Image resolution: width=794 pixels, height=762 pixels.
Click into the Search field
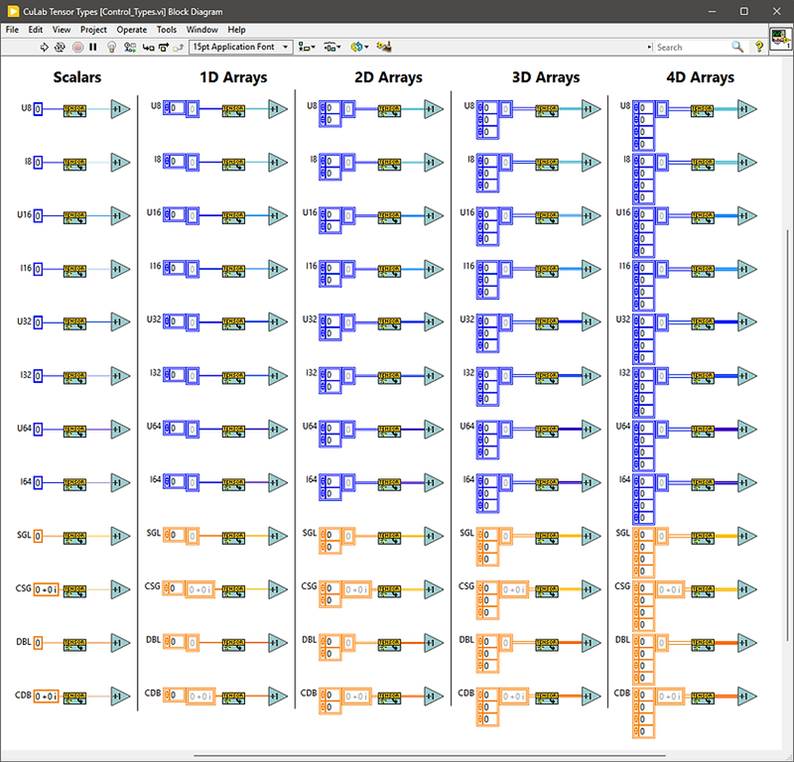(692, 47)
